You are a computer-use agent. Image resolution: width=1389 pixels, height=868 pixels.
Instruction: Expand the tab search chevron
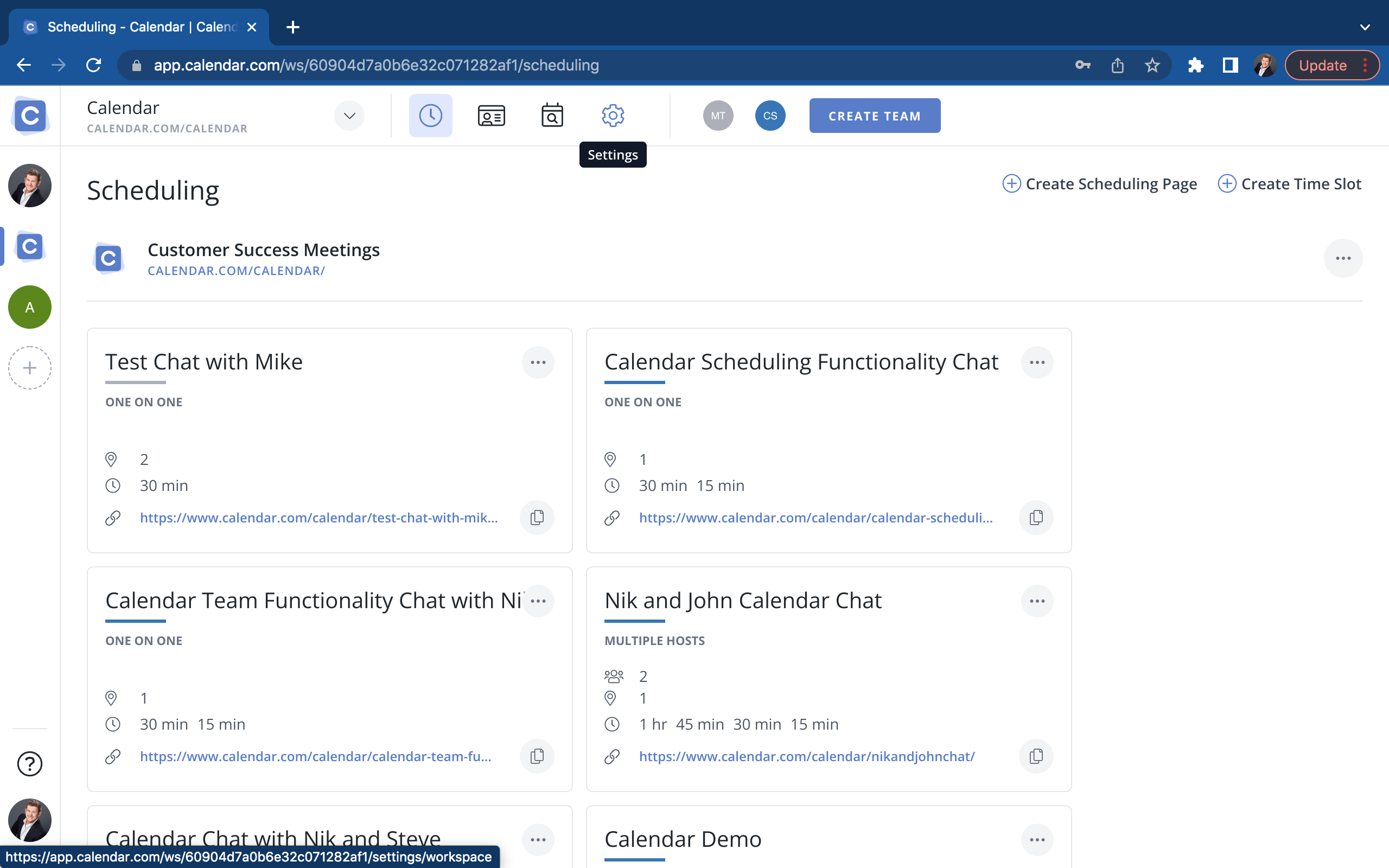coord(1365,27)
